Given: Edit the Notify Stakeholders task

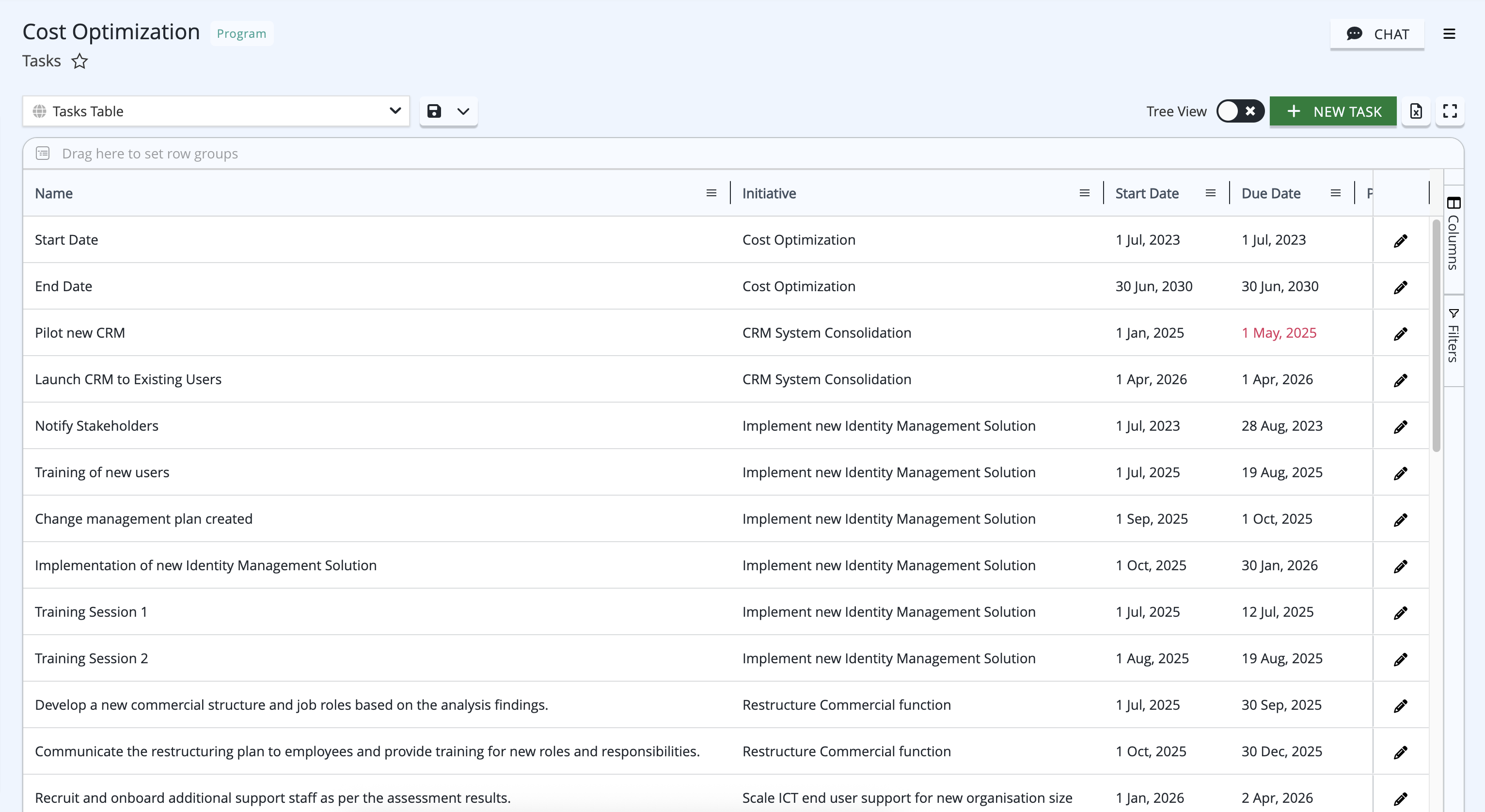Looking at the screenshot, I should click(x=1401, y=426).
